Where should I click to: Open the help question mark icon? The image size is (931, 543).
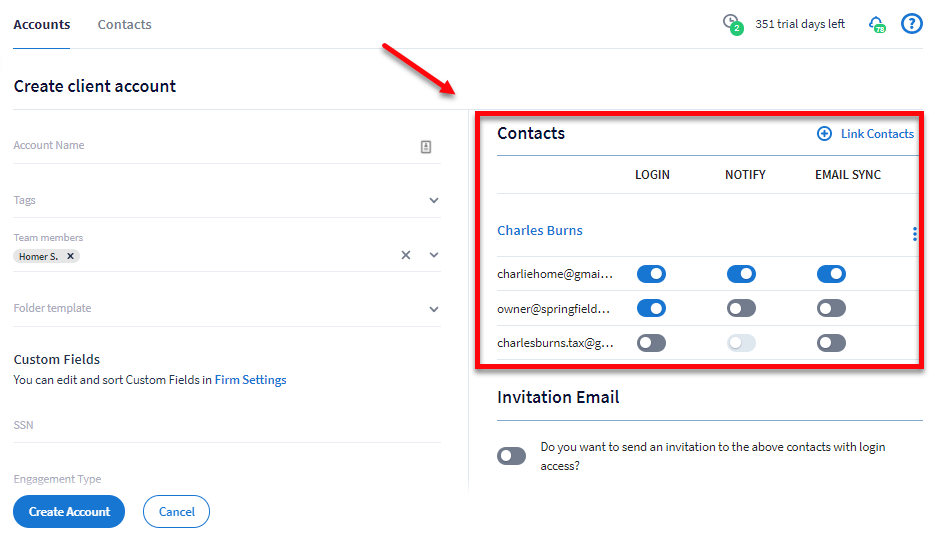pyautogui.click(x=911, y=24)
